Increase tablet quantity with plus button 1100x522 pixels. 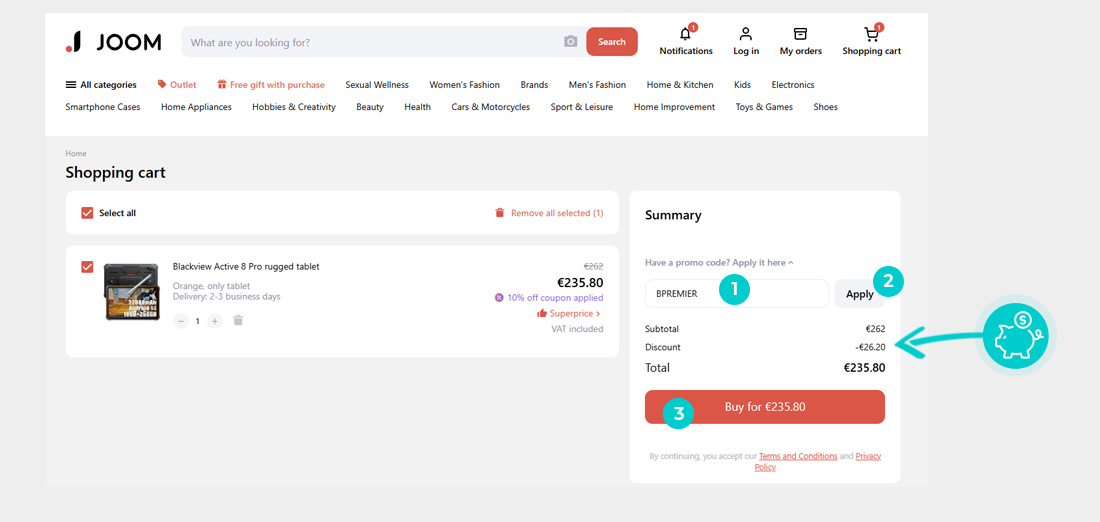tap(215, 321)
